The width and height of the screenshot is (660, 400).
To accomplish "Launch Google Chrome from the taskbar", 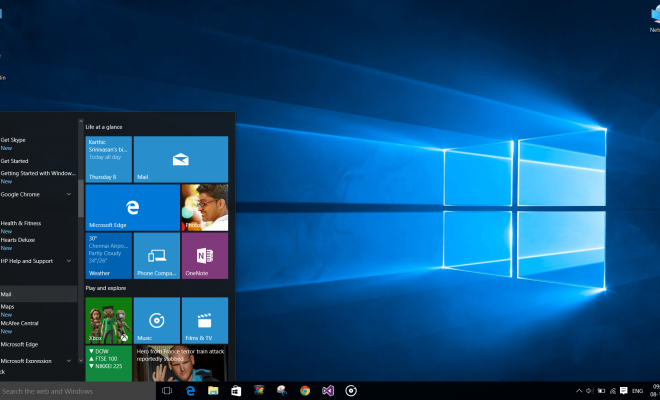I will 305,391.
